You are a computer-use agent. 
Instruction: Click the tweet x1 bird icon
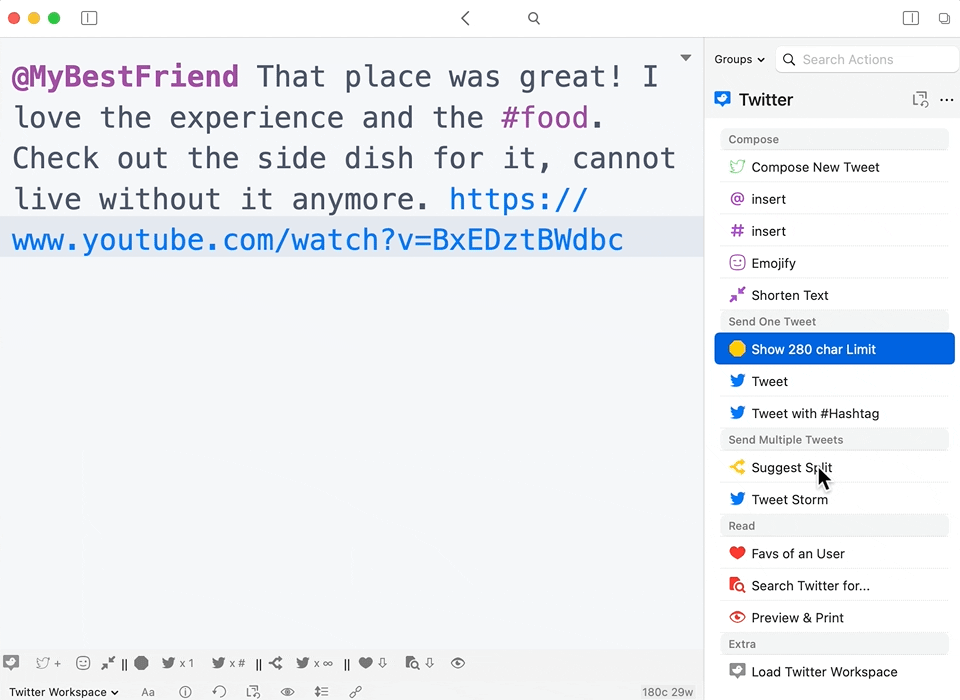point(178,663)
